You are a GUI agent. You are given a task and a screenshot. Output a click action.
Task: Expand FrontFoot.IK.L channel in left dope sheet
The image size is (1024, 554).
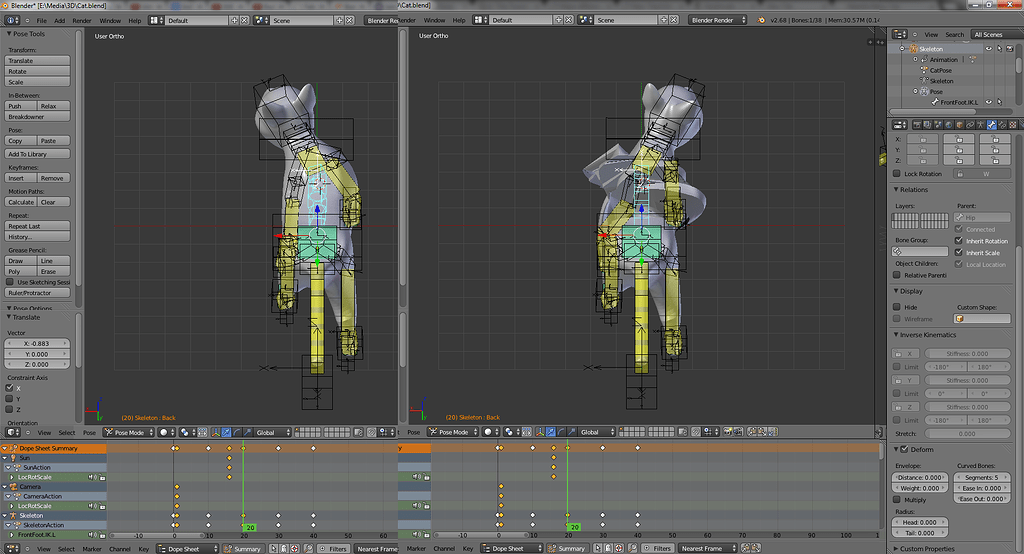coord(12,535)
